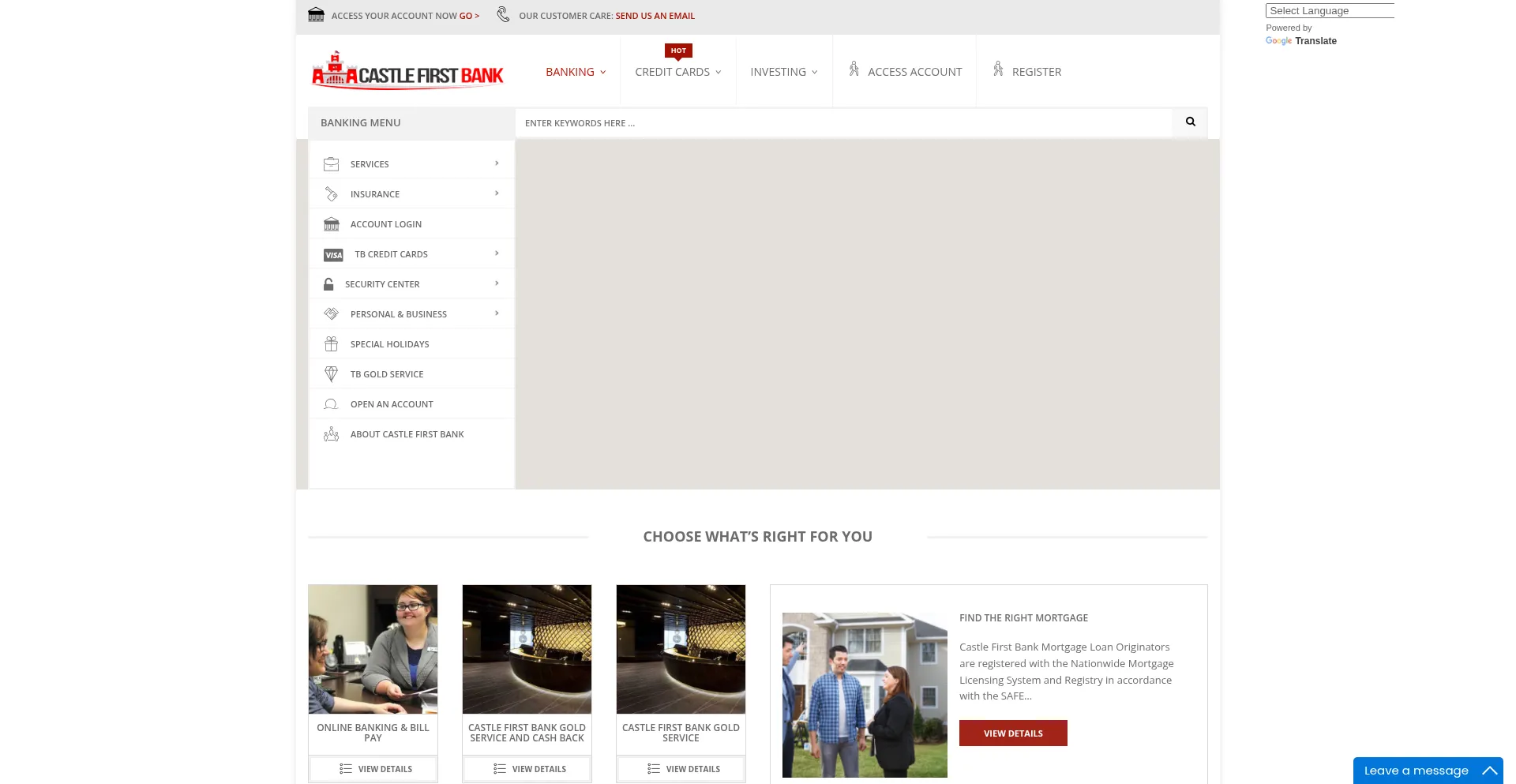The image size is (1516, 784).
Task: Expand the INVESTING navigation dropdown
Action: coord(782,71)
